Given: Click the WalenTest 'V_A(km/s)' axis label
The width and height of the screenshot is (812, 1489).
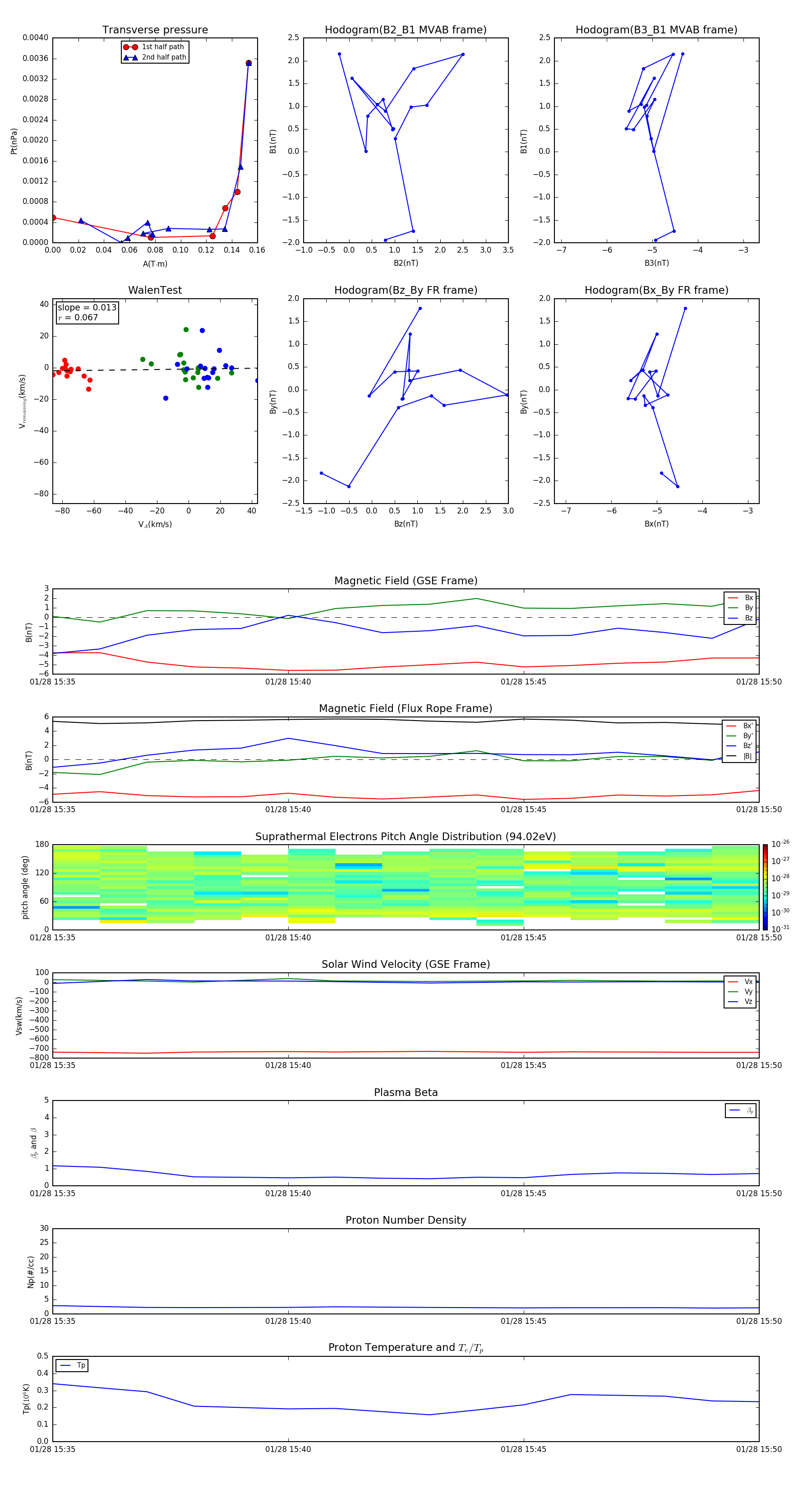Looking at the screenshot, I should 155,524.
